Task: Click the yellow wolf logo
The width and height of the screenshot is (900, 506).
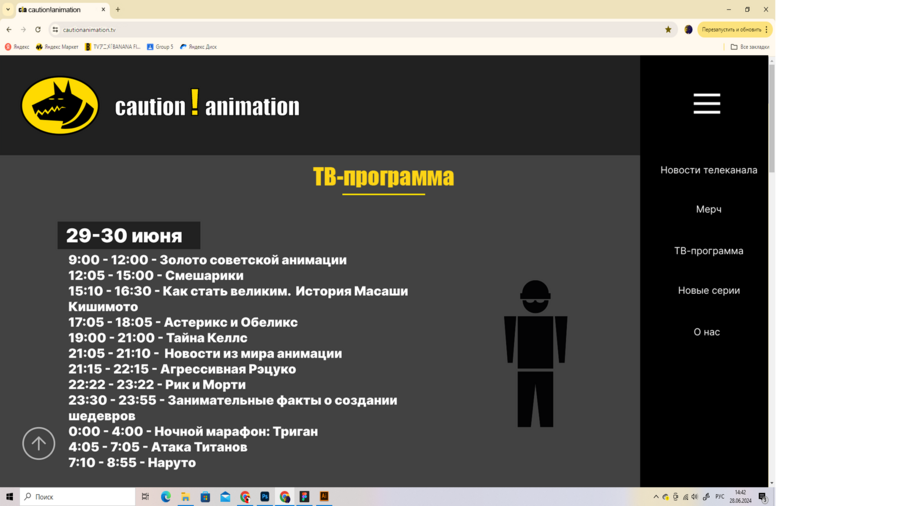Action: pyautogui.click(x=60, y=106)
